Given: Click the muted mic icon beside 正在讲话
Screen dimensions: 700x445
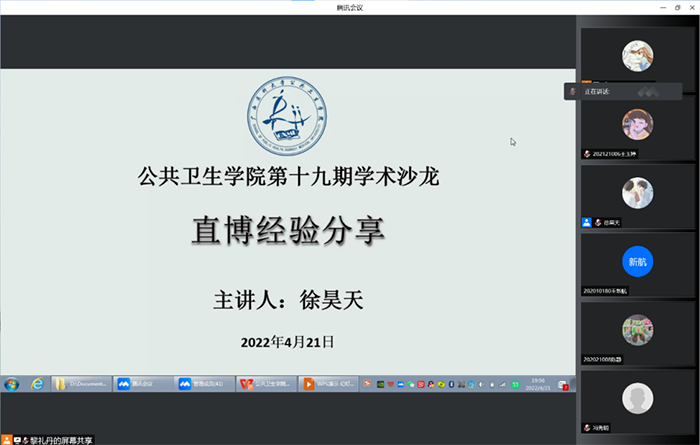Looking at the screenshot, I should pyautogui.click(x=572, y=91).
